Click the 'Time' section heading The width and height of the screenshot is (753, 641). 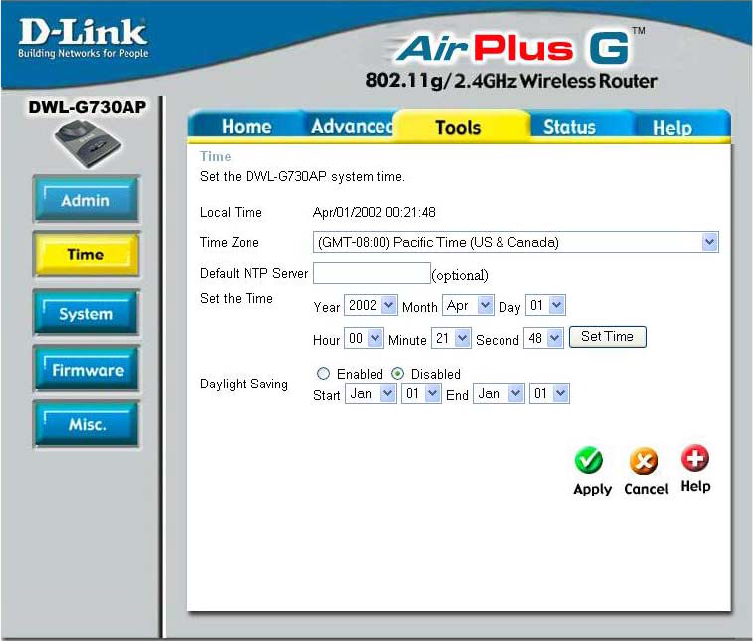(x=216, y=156)
